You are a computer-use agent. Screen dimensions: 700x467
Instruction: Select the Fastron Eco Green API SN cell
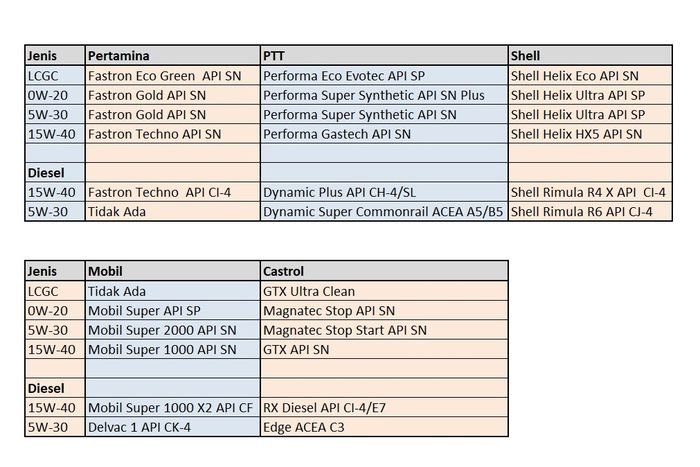tap(170, 75)
